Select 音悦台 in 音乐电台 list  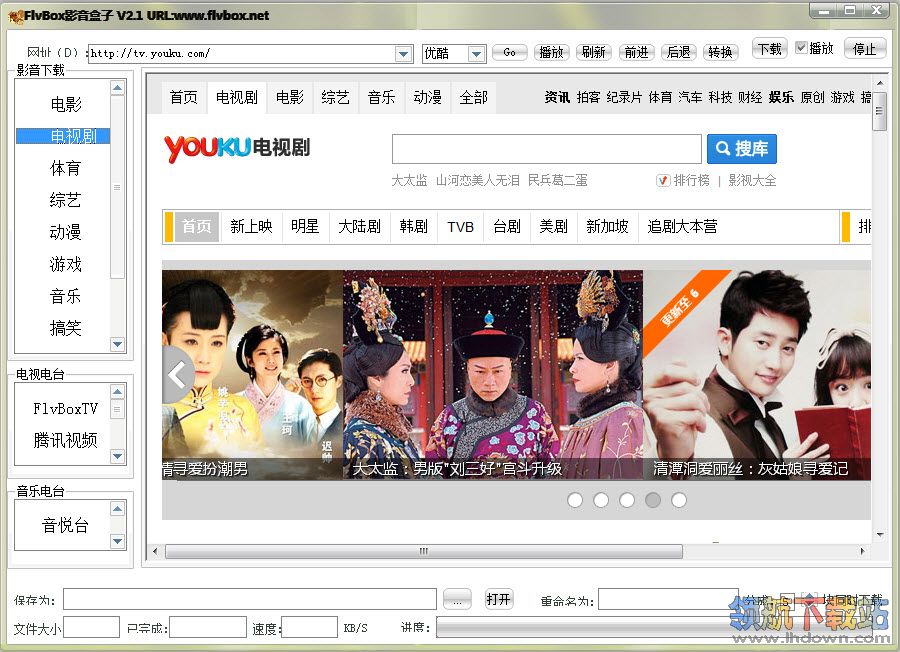[65, 525]
